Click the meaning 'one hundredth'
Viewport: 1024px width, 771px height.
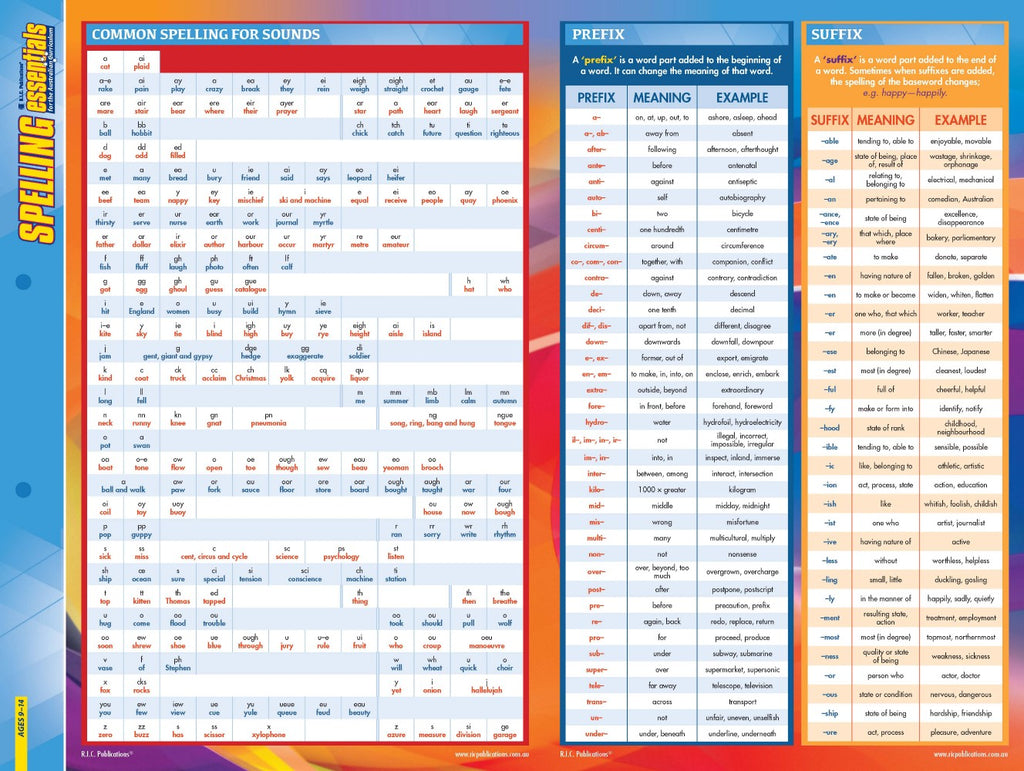coord(662,230)
